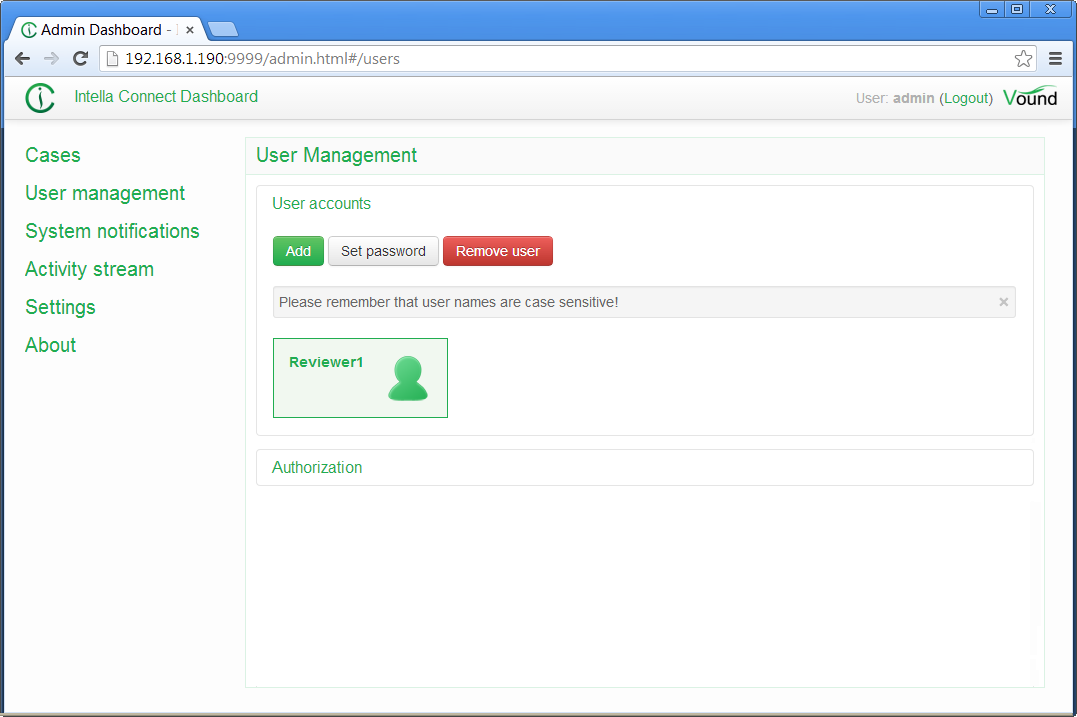Navigate to System notifications
Screen dimensions: 1077x717
pyautogui.click(x=112, y=231)
